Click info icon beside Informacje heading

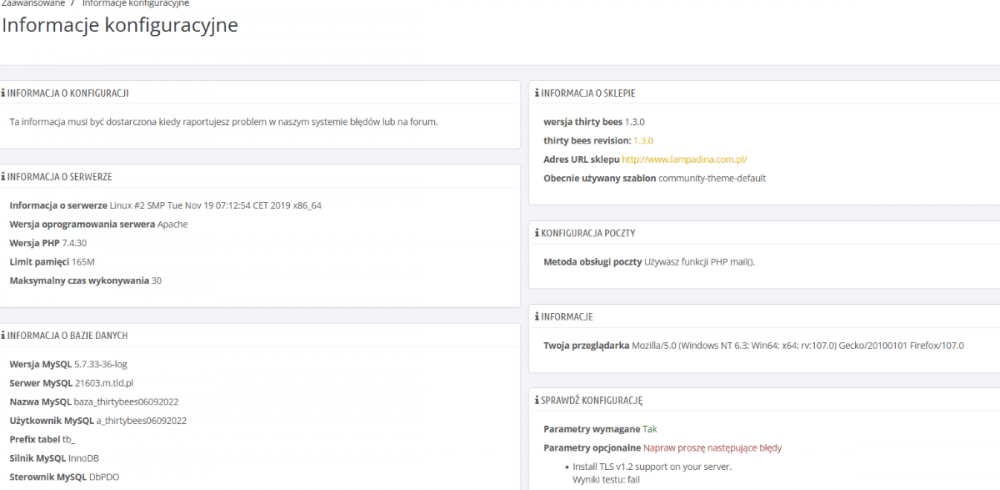pyautogui.click(x=537, y=317)
